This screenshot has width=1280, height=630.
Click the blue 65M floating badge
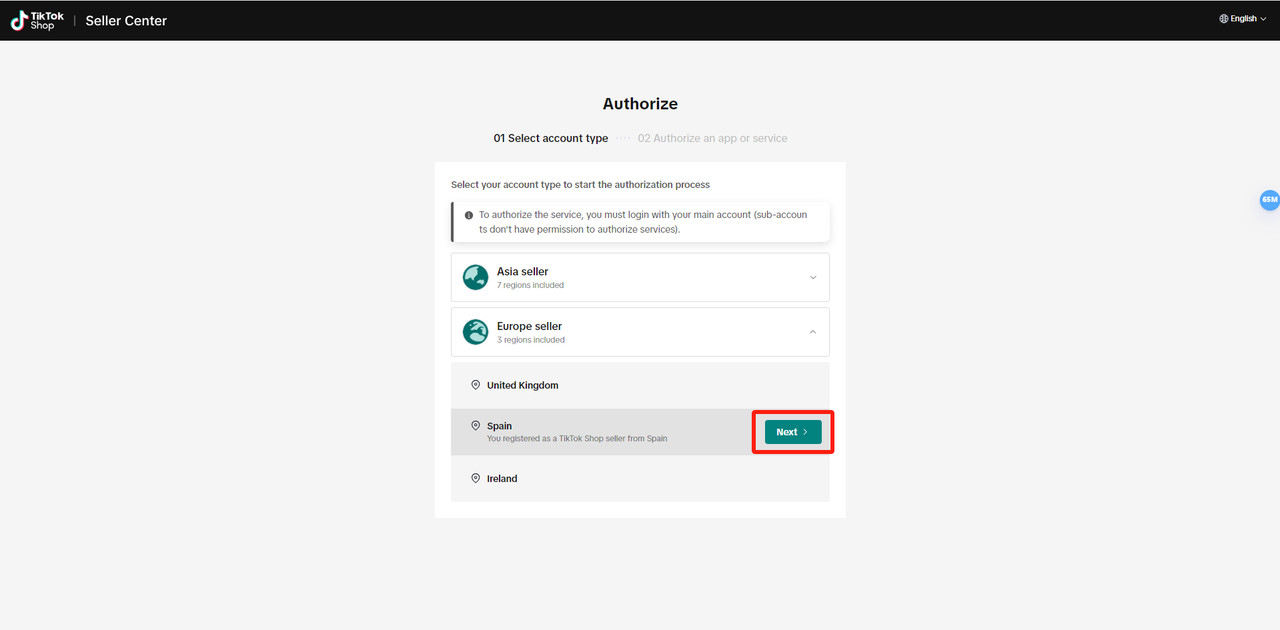point(1269,200)
